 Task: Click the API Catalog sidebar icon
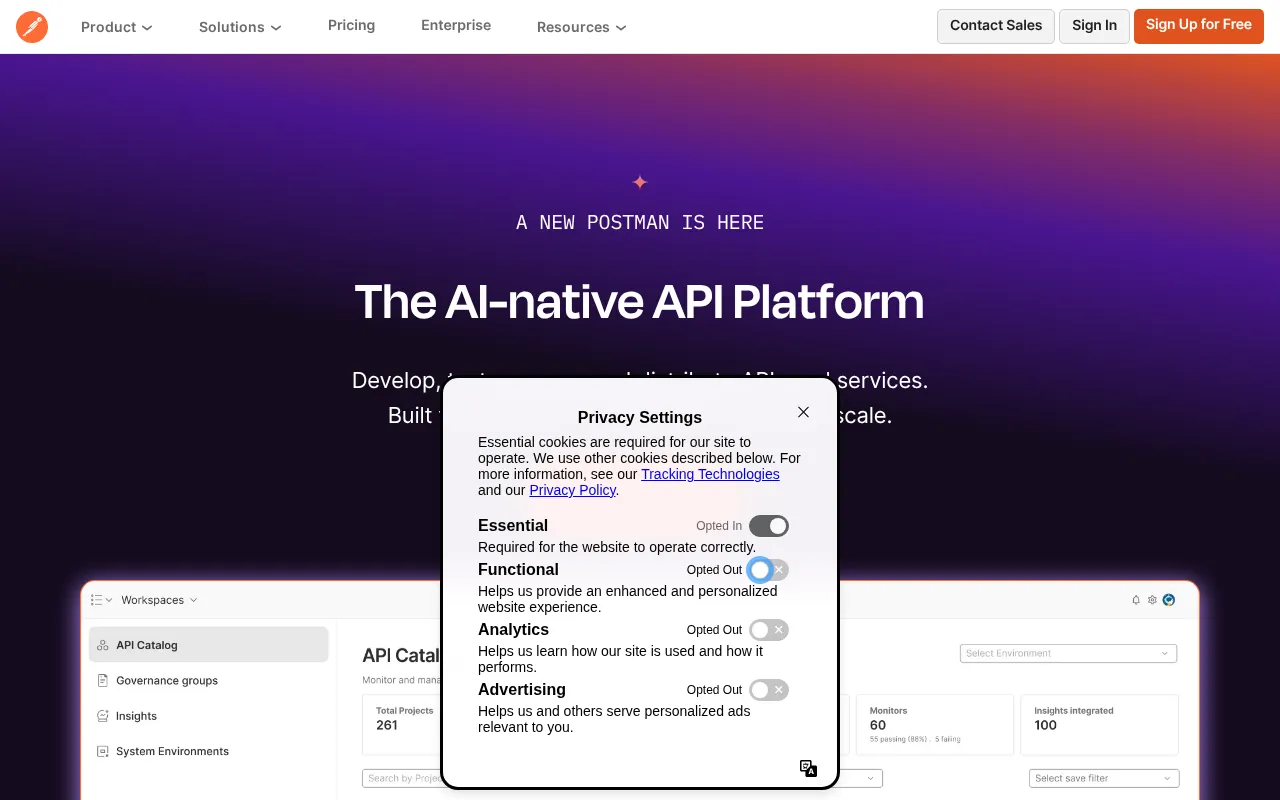(x=103, y=645)
